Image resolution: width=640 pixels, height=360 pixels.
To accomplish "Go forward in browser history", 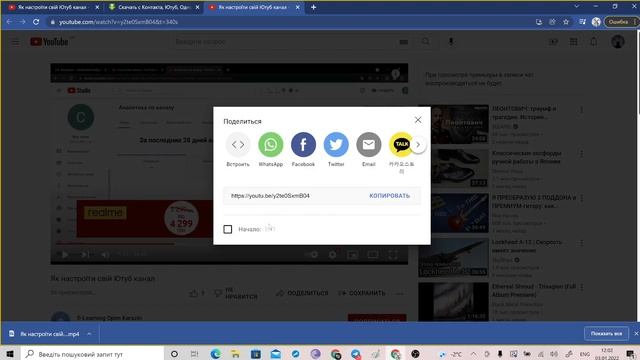I will (x=22, y=22).
